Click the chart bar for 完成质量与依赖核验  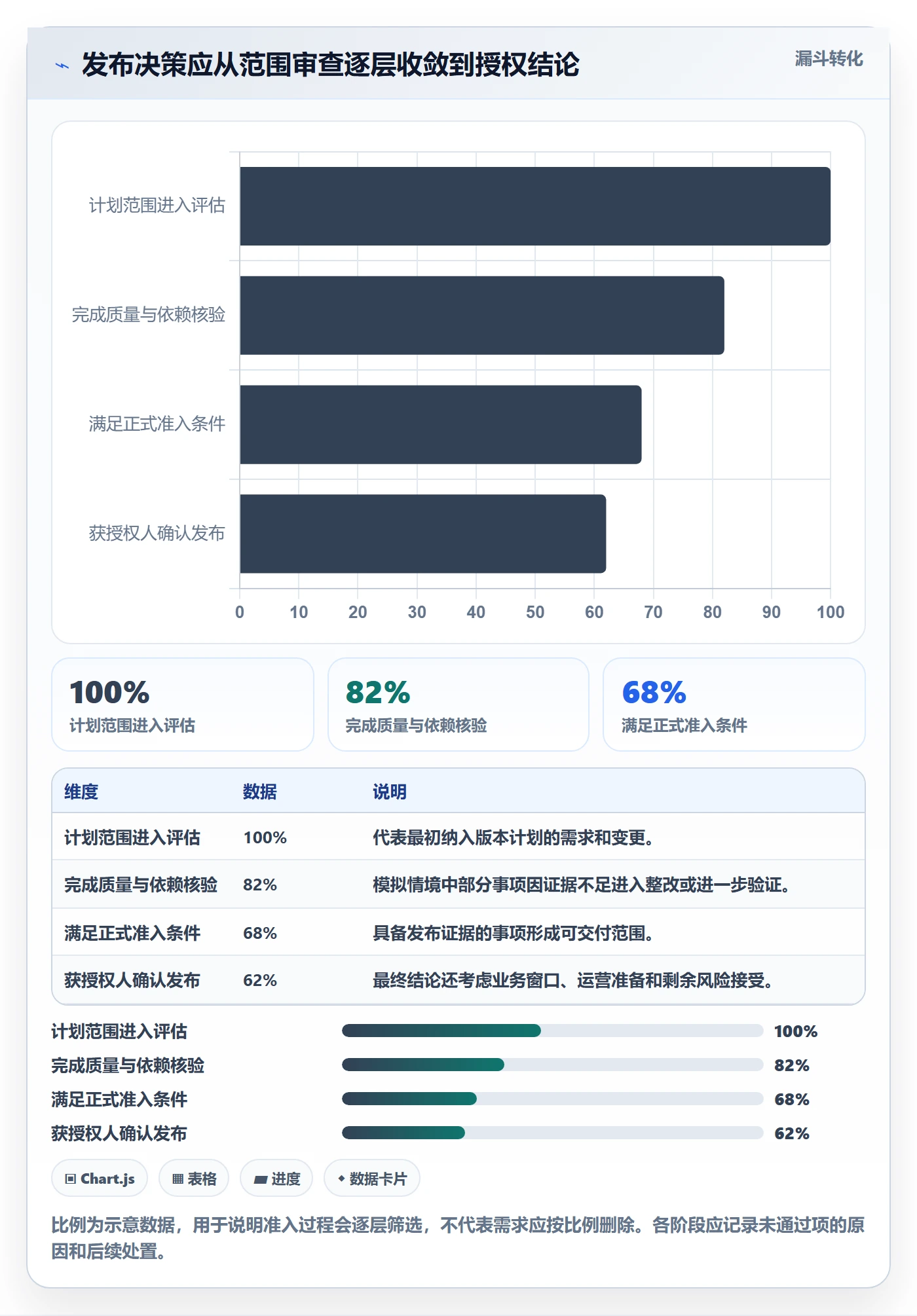482,316
